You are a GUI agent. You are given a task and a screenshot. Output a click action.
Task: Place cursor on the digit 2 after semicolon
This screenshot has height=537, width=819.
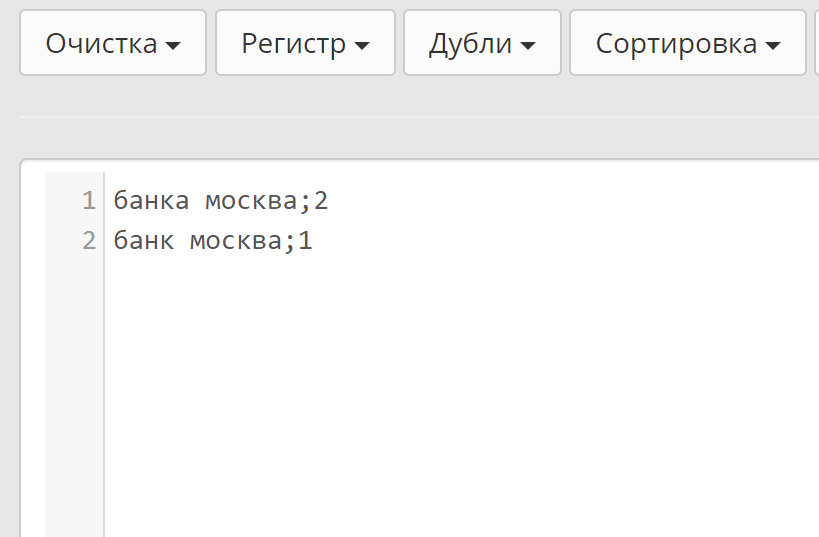(x=321, y=201)
